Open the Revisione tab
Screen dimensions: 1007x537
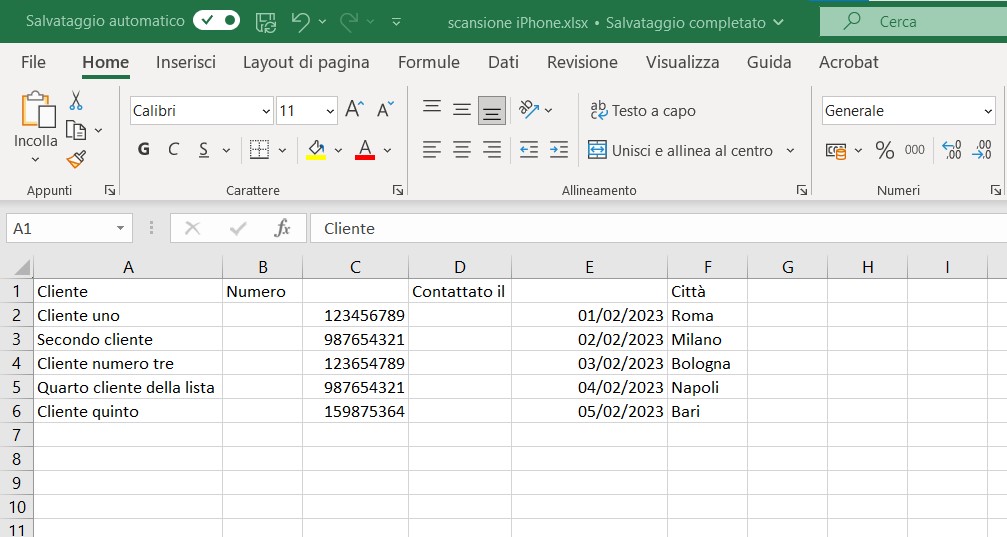click(582, 62)
